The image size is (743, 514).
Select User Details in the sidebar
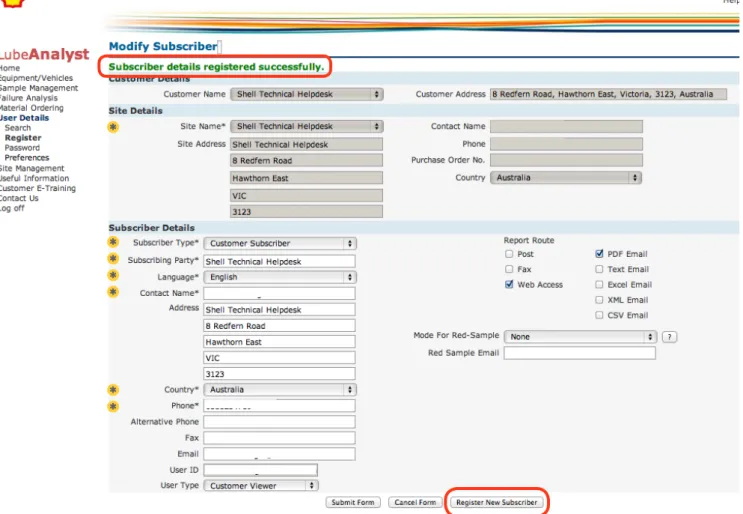(x=24, y=118)
